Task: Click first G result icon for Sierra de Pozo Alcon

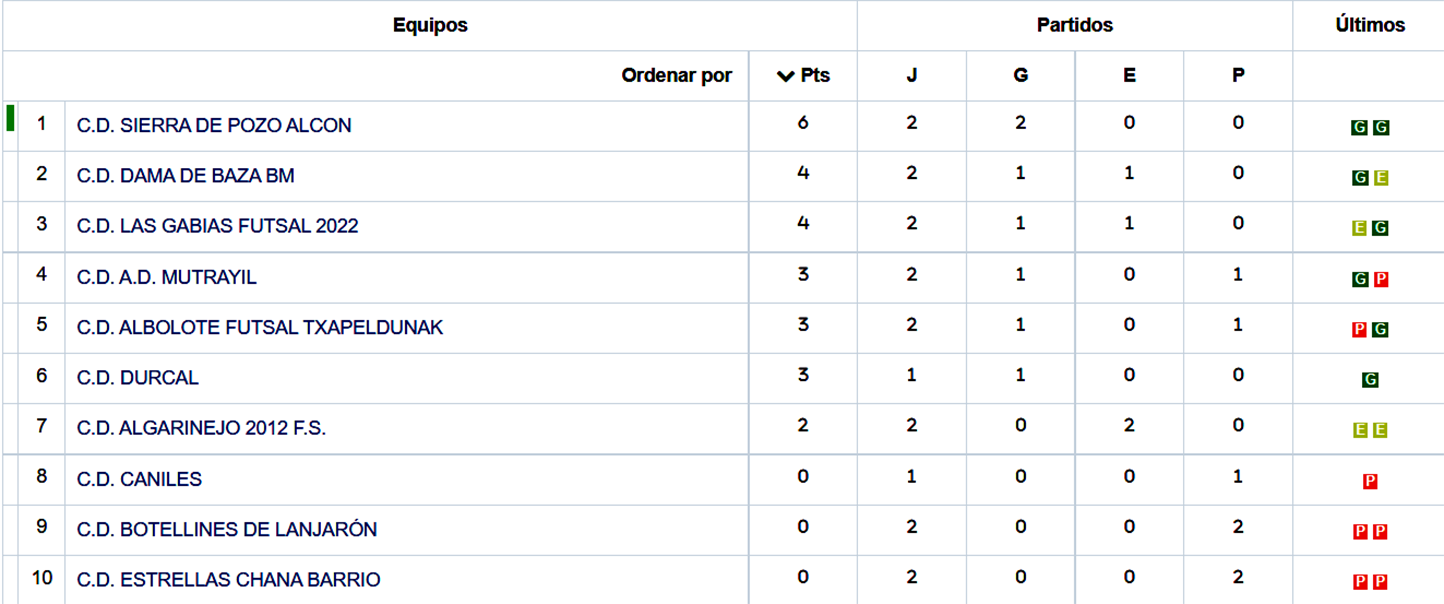Action: [x=1360, y=128]
